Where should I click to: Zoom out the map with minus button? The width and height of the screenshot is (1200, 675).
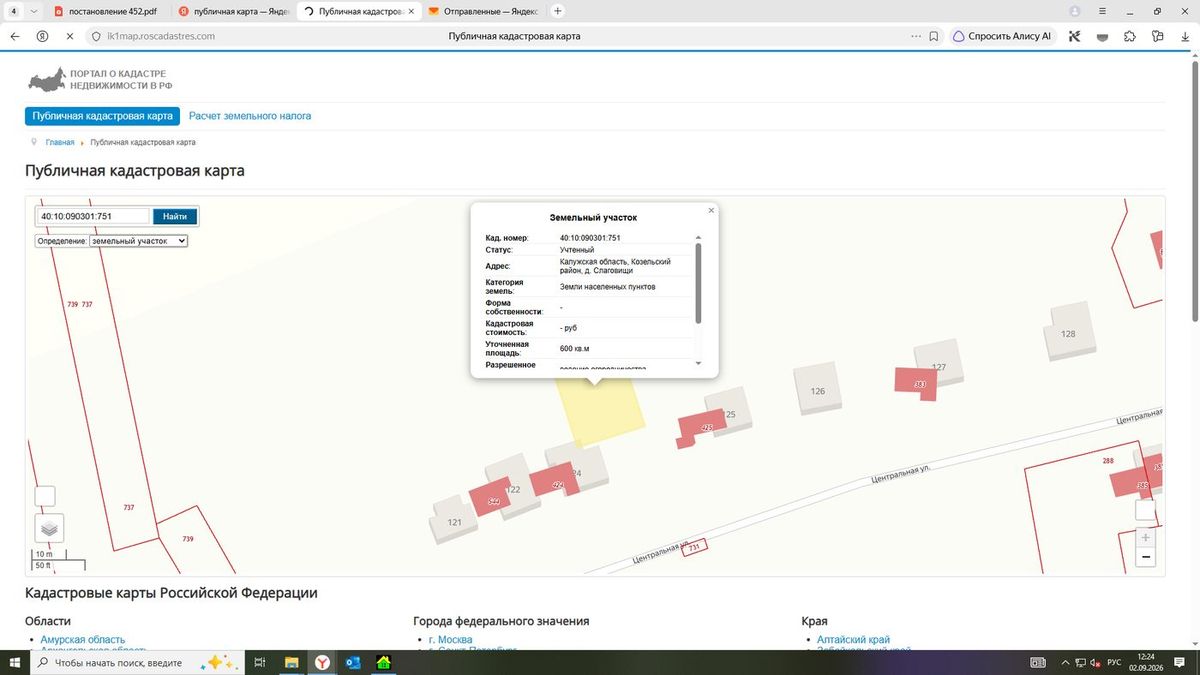[x=1146, y=557]
